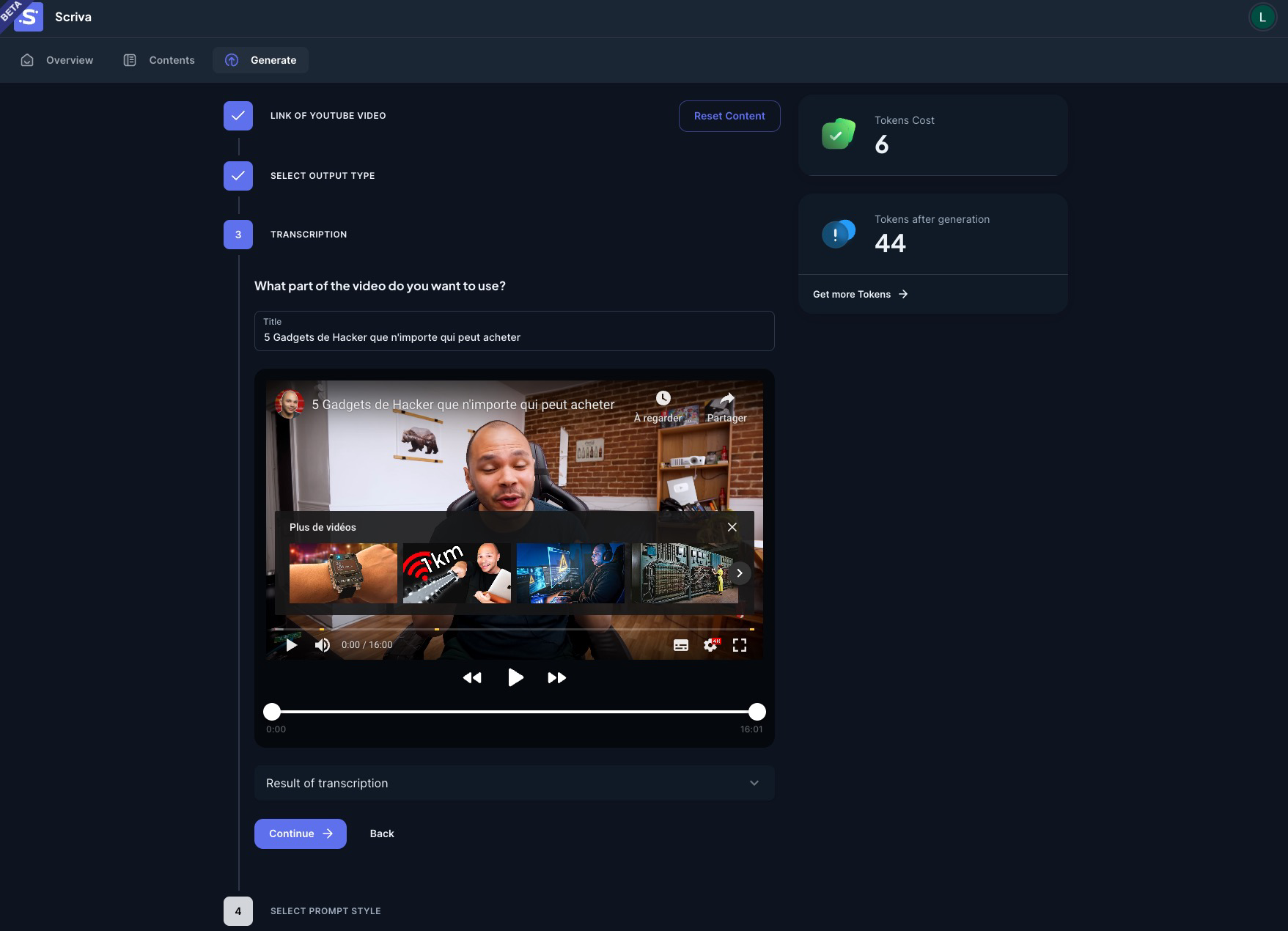Open the user avatar menu
1288x931 pixels.
[1262, 17]
